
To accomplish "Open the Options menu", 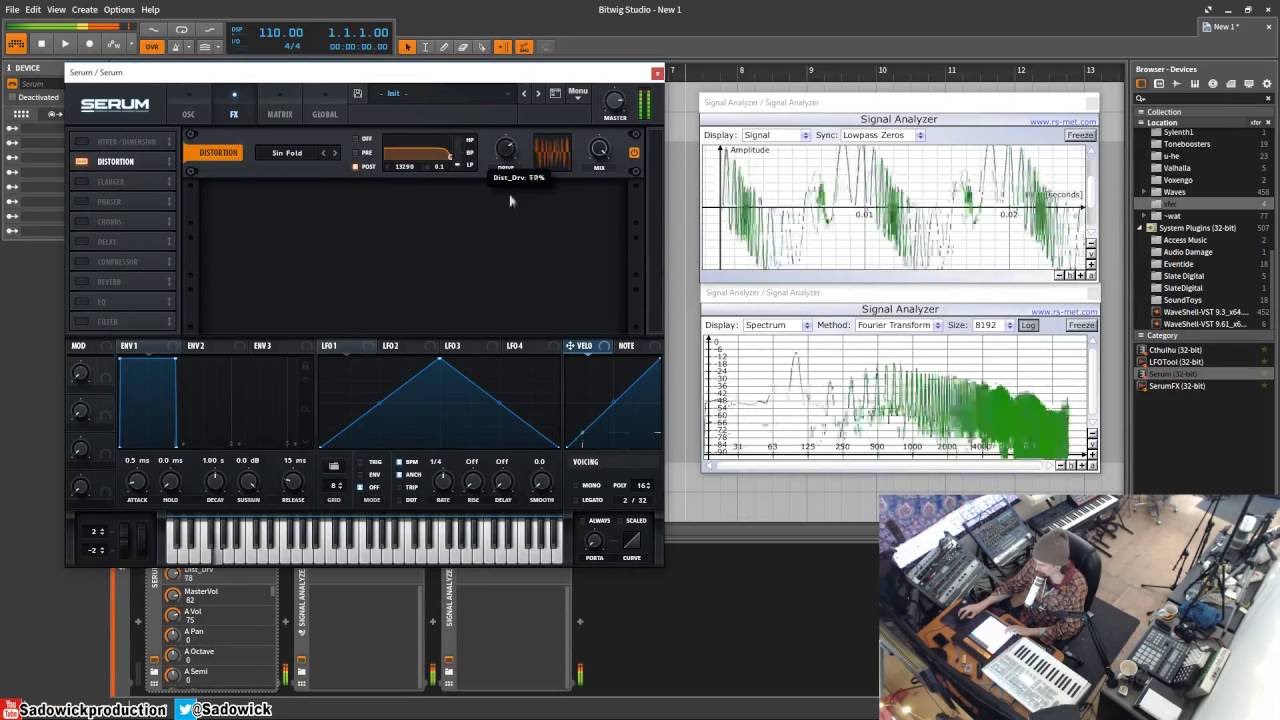I will click(119, 9).
